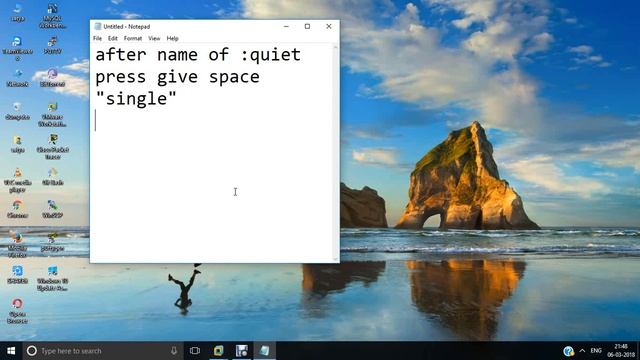Viewport: 640px width, 360px height.
Task: Open the Windows Start menu
Action: (x=11, y=351)
